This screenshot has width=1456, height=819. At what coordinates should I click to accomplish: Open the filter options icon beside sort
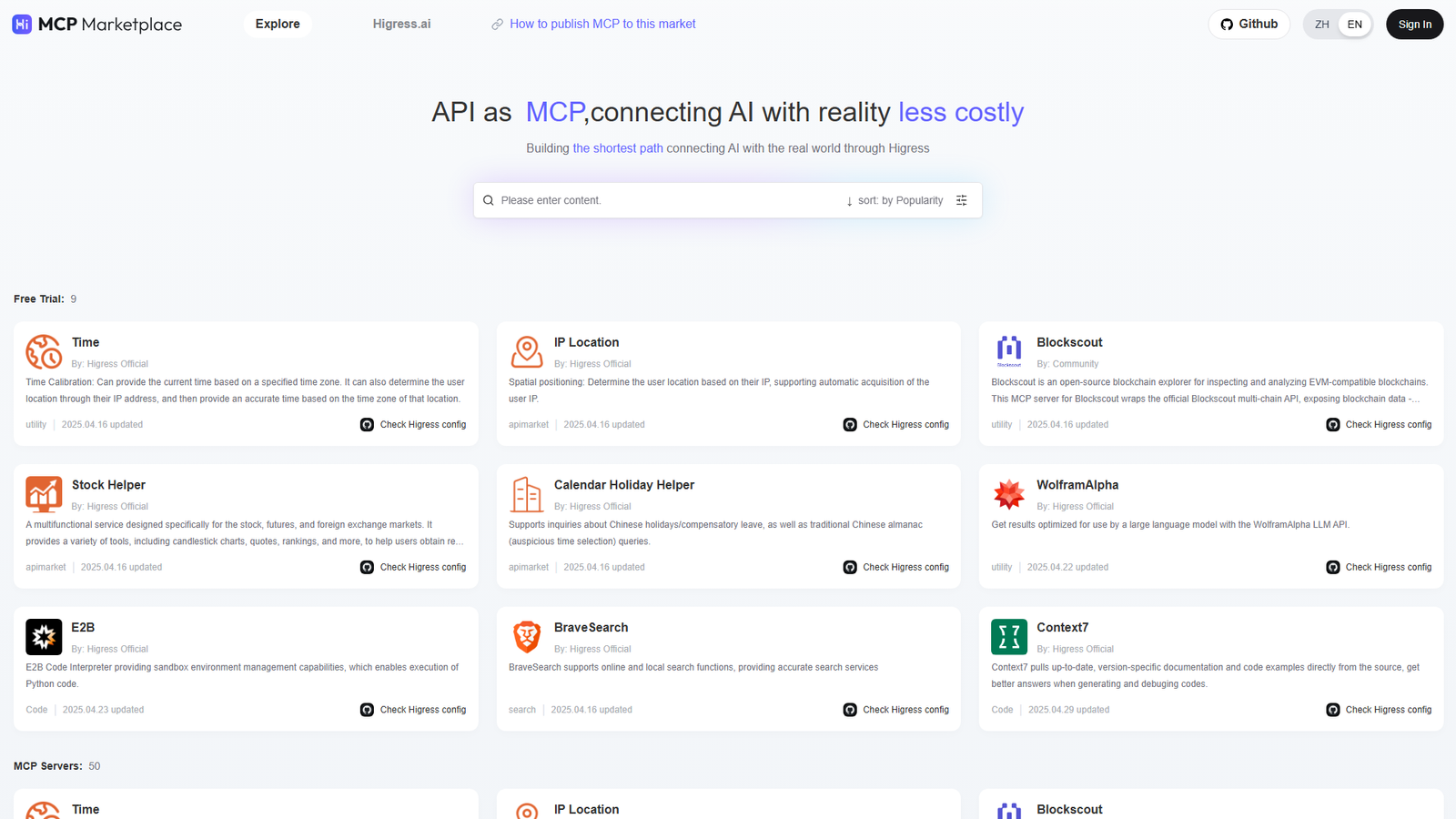pyautogui.click(x=962, y=200)
